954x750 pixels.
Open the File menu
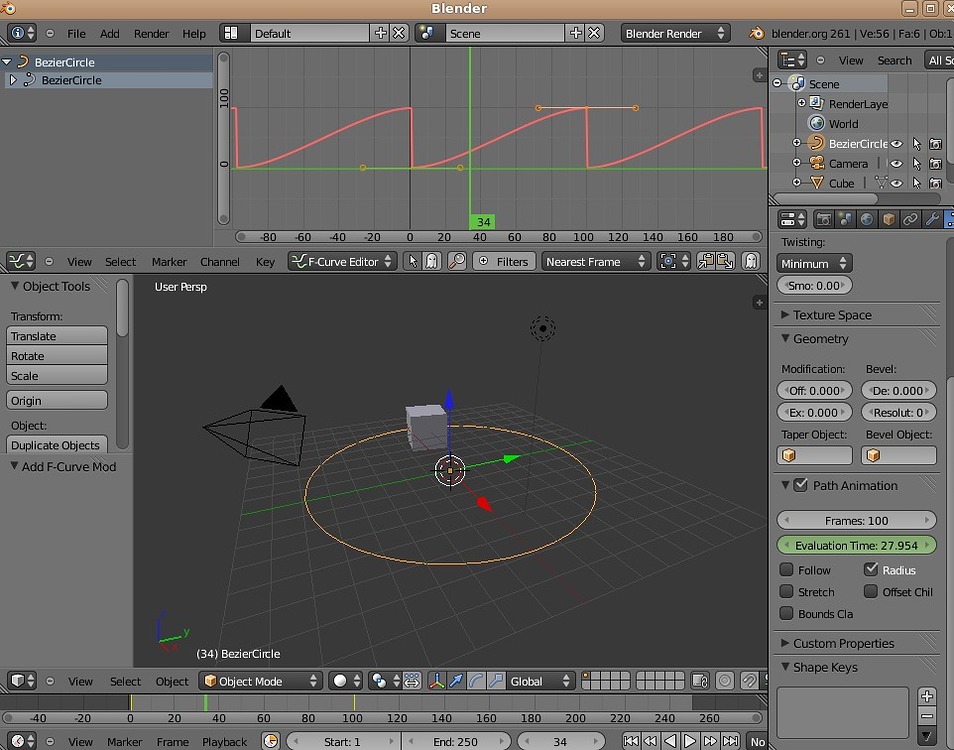point(76,33)
